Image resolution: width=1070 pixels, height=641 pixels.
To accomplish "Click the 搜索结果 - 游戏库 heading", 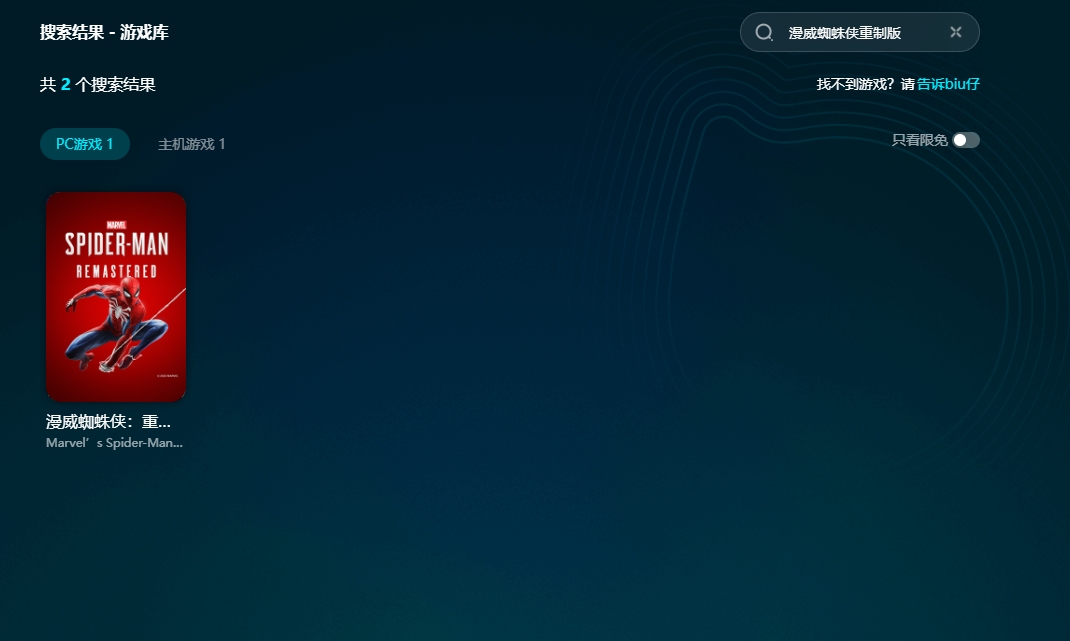I will [x=104, y=32].
